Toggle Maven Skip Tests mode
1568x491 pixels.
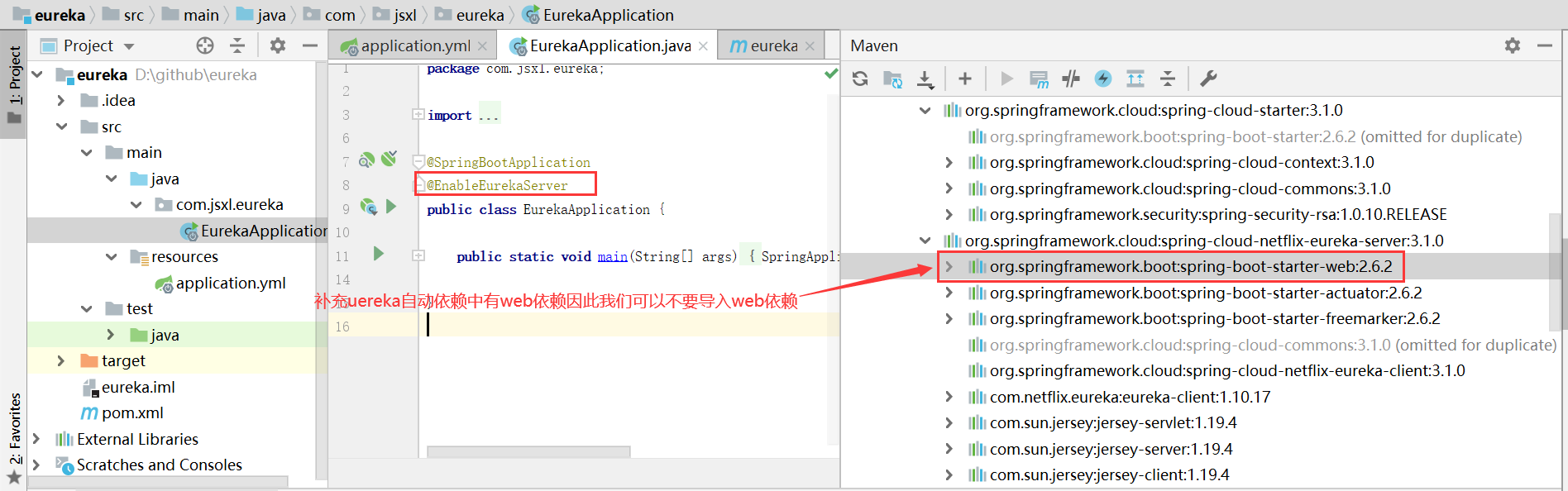click(1071, 79)
